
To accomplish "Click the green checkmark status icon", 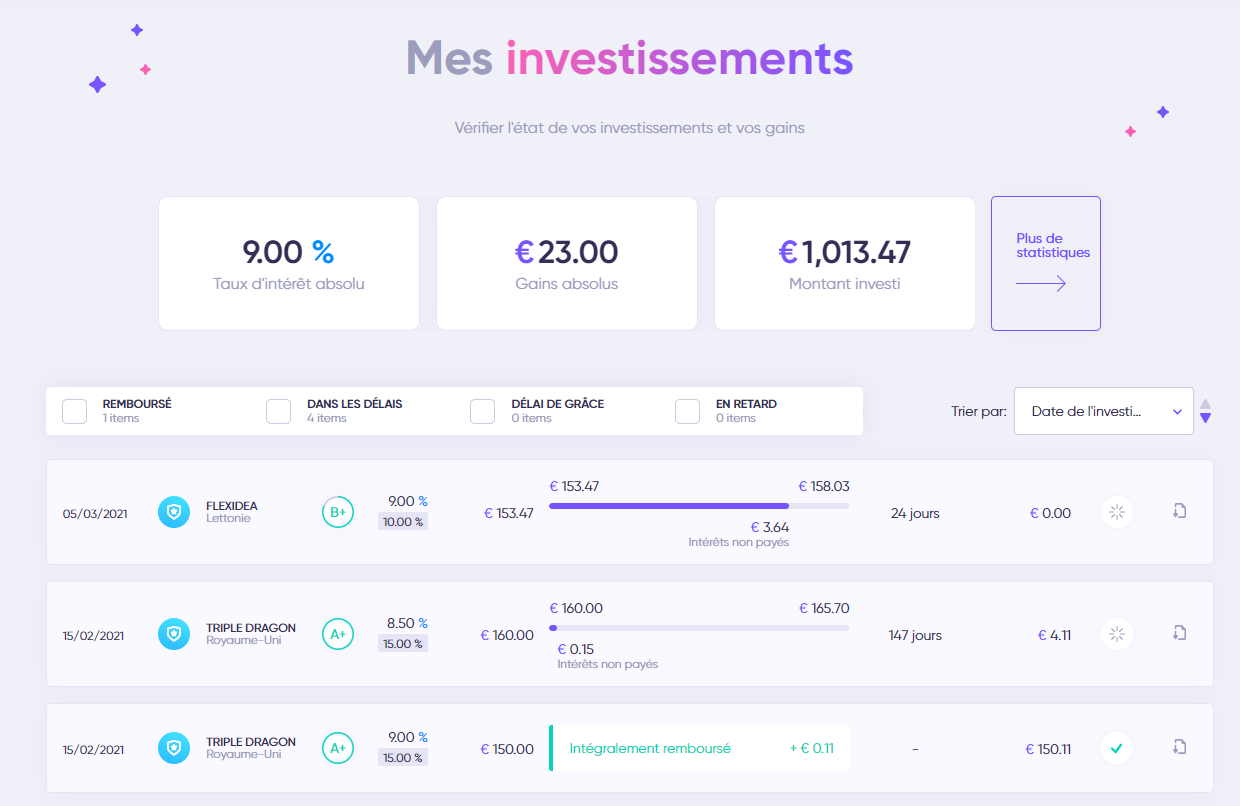I will [x=1117, y=747].
